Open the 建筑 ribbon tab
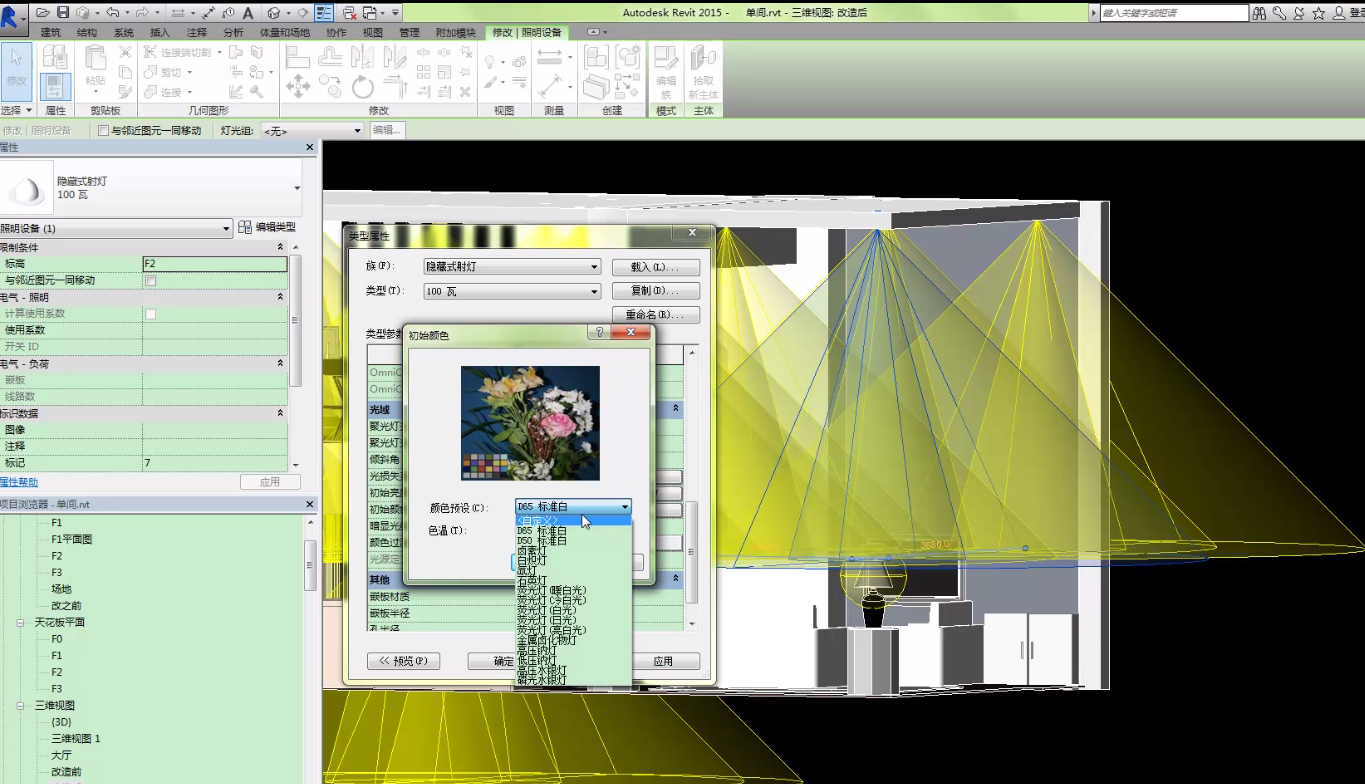The height and width of the screenshot is (784, 1365). pyautogui.click(x=51, y=33)
